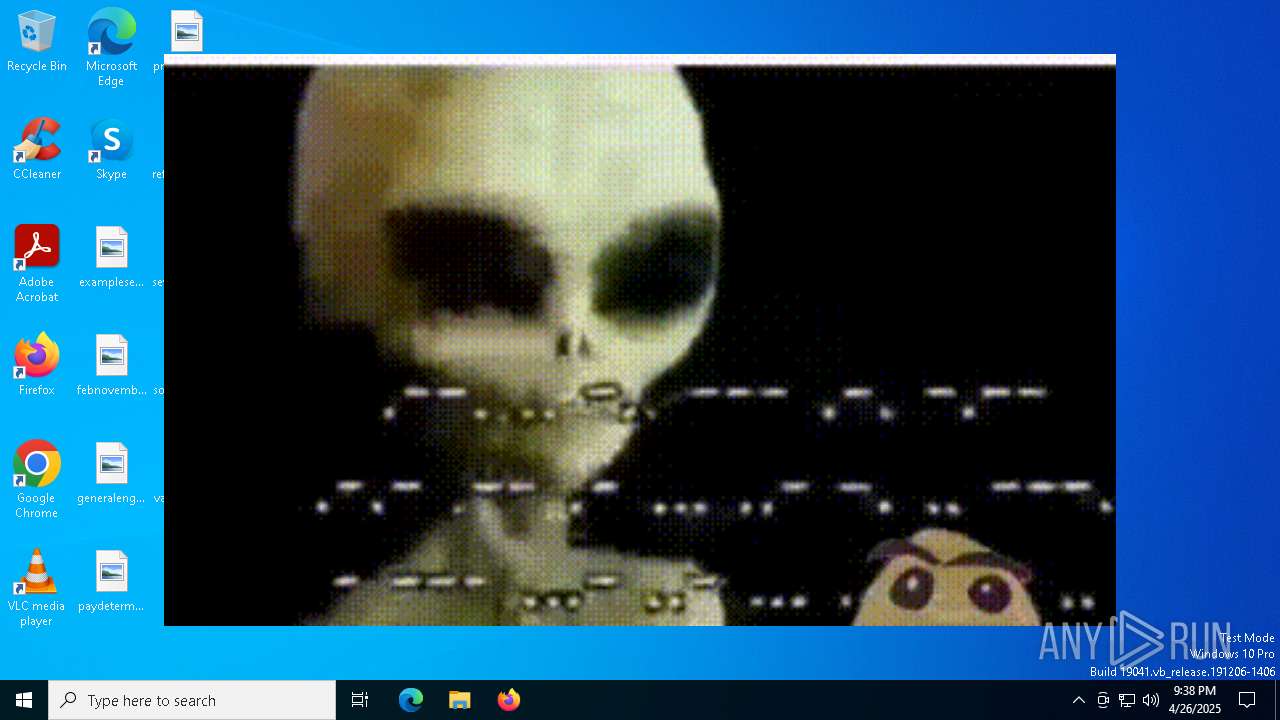1280x720 pixels.
Task: Click the alien image window
Action: 640,340
